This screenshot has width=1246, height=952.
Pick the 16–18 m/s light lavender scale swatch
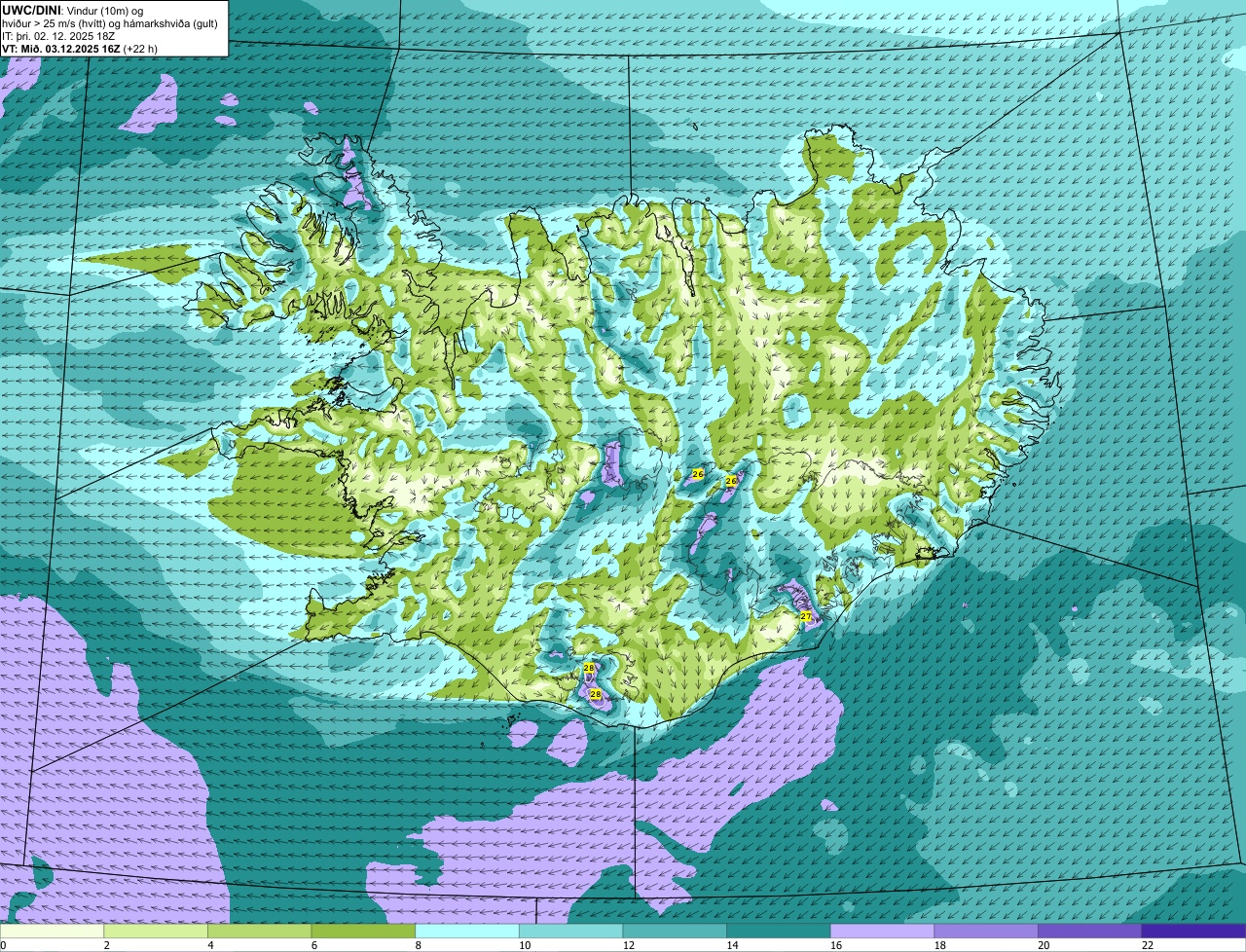coord(882,931)
